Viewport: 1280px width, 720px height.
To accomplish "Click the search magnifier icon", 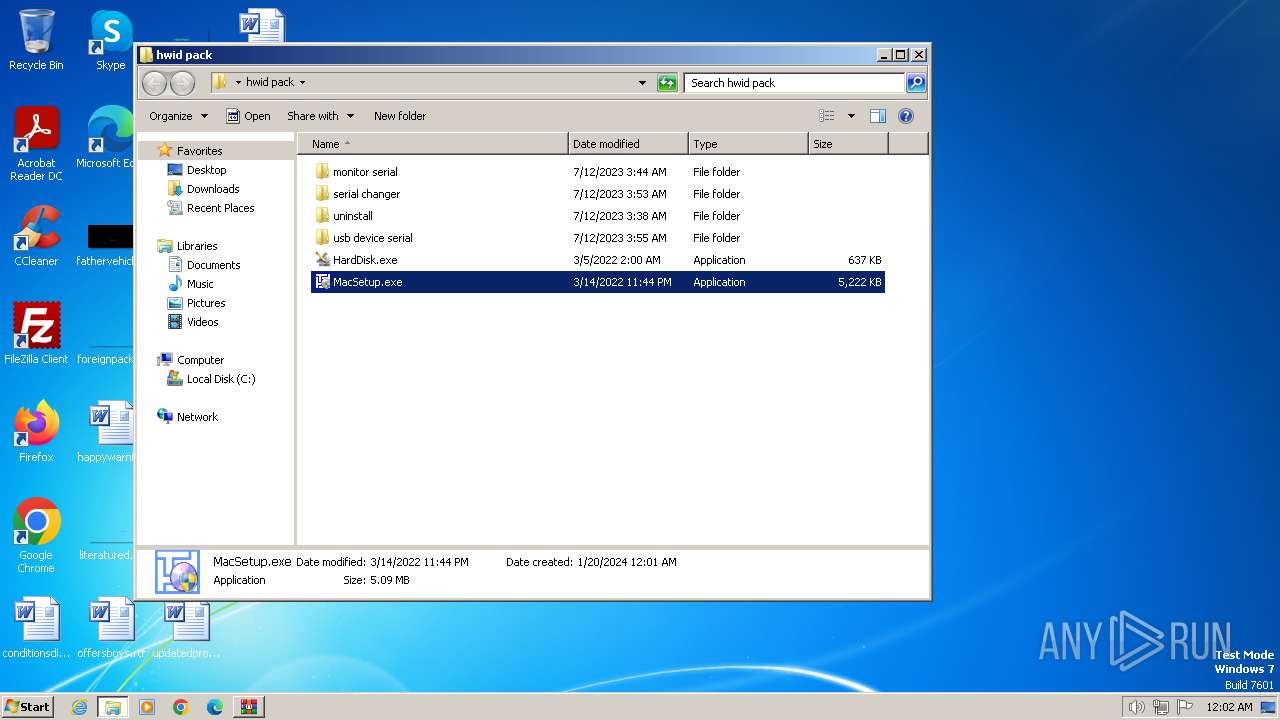I will click(x=915, y=83).
